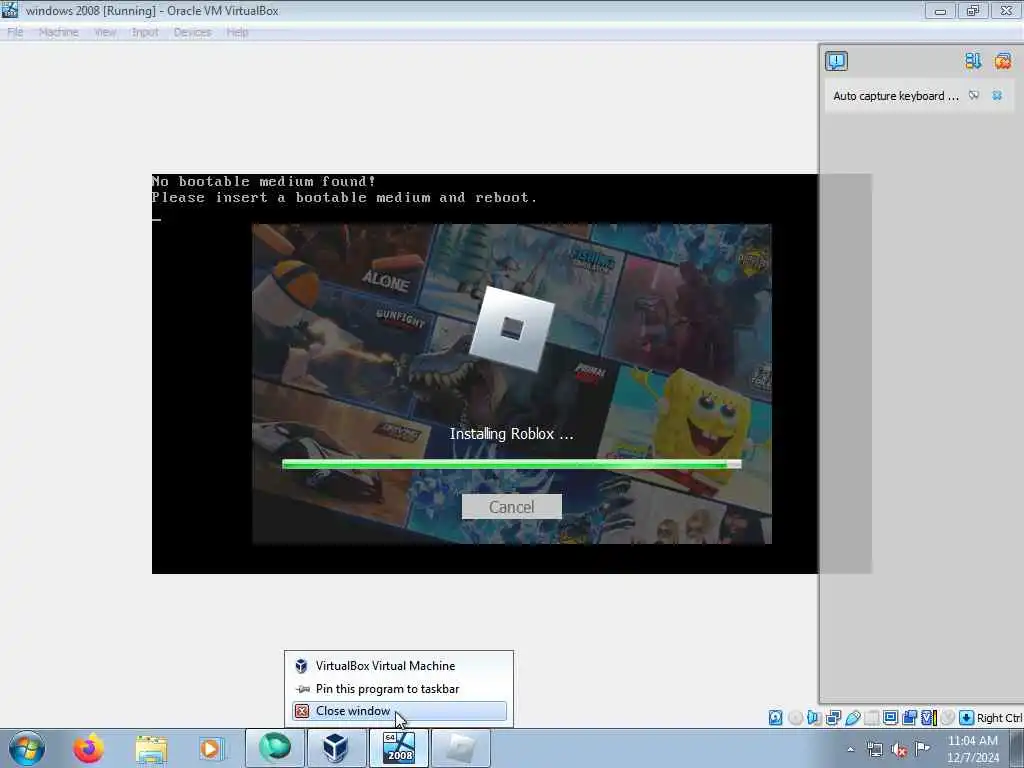
Task: Click the taskbar clock showing 11:04 AM
Action: tap(972, 749)
